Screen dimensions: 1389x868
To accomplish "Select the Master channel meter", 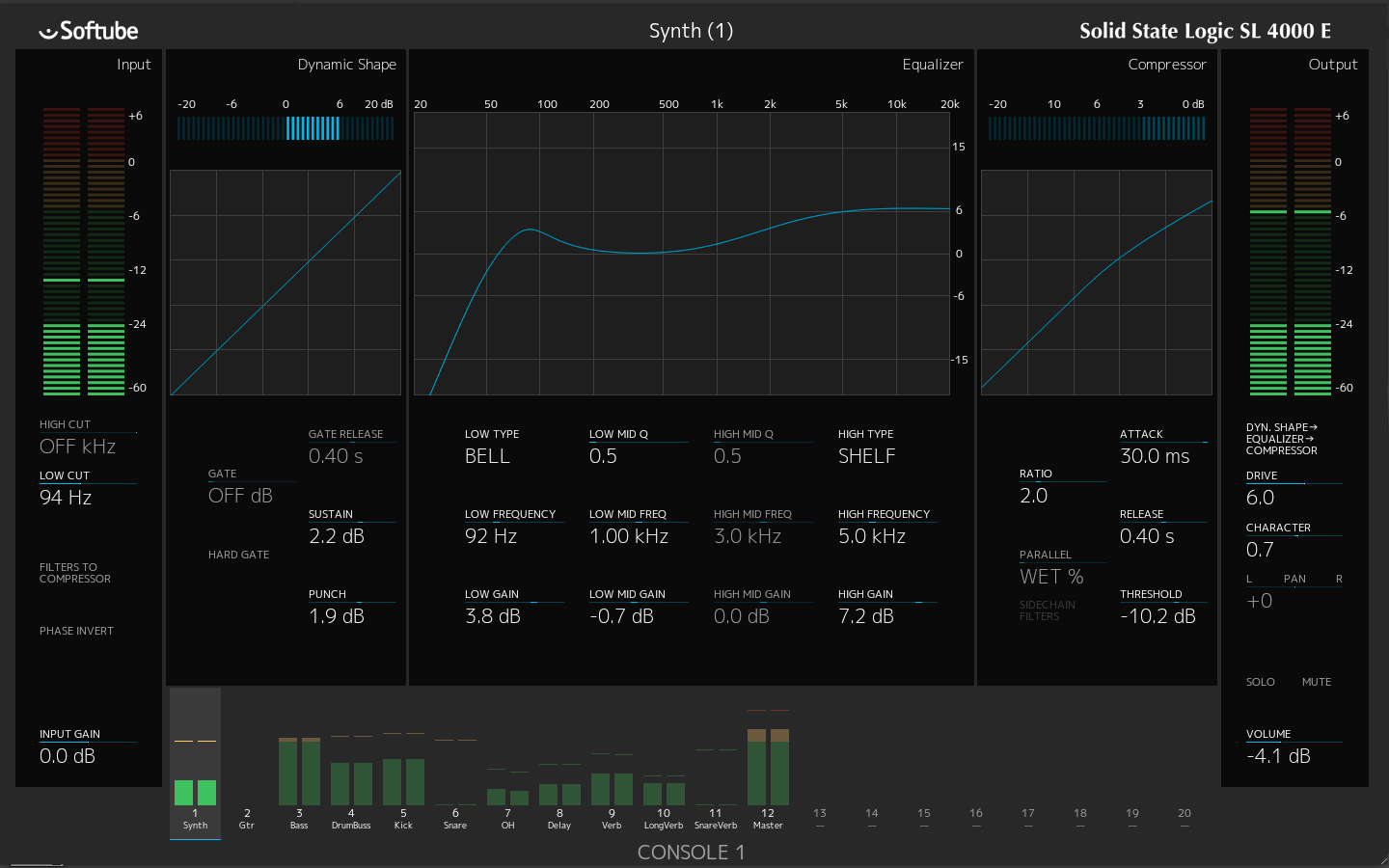I will pyautogui.click(x=768, y=757).
